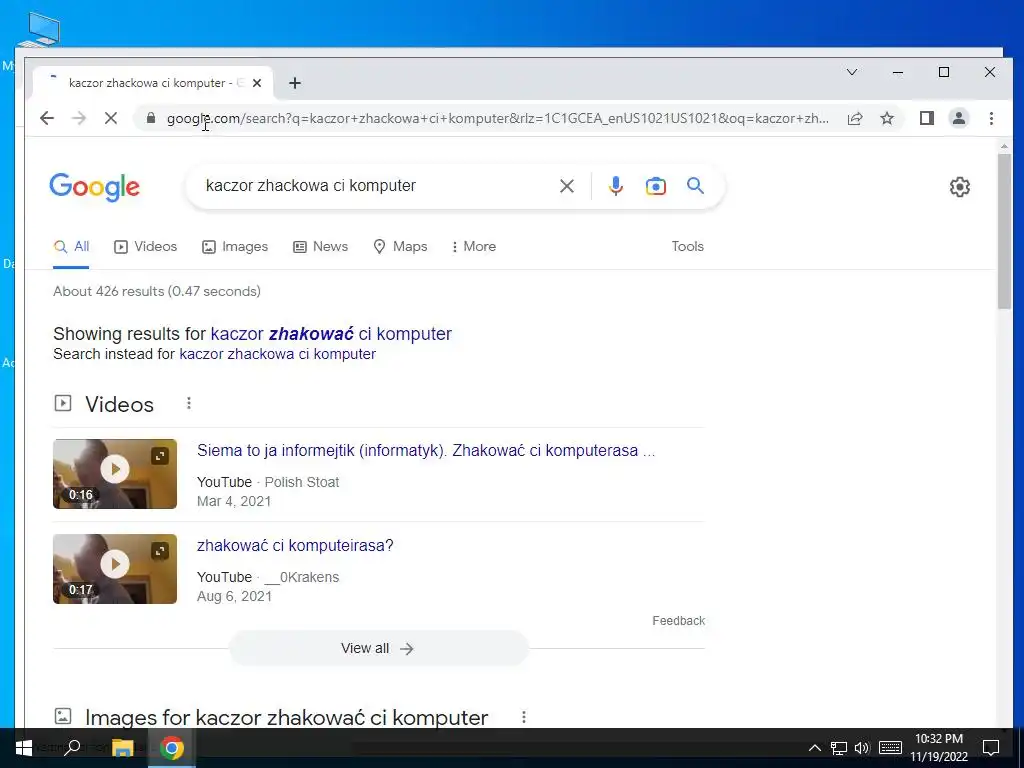This screenshot has height=768, width=1024.
Task: Share this page from the address bar
Action: [855, 118]
